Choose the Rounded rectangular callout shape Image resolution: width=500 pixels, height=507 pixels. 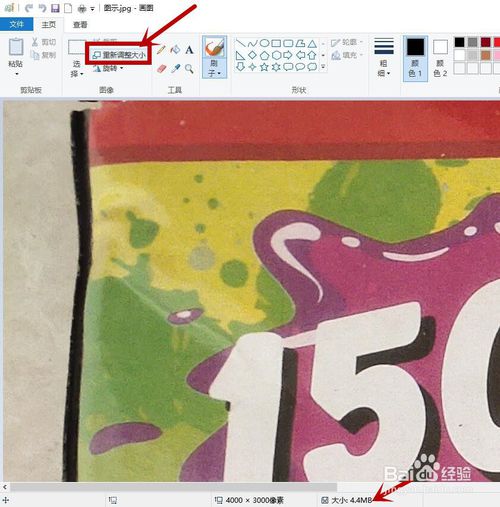tap(288, 67)
